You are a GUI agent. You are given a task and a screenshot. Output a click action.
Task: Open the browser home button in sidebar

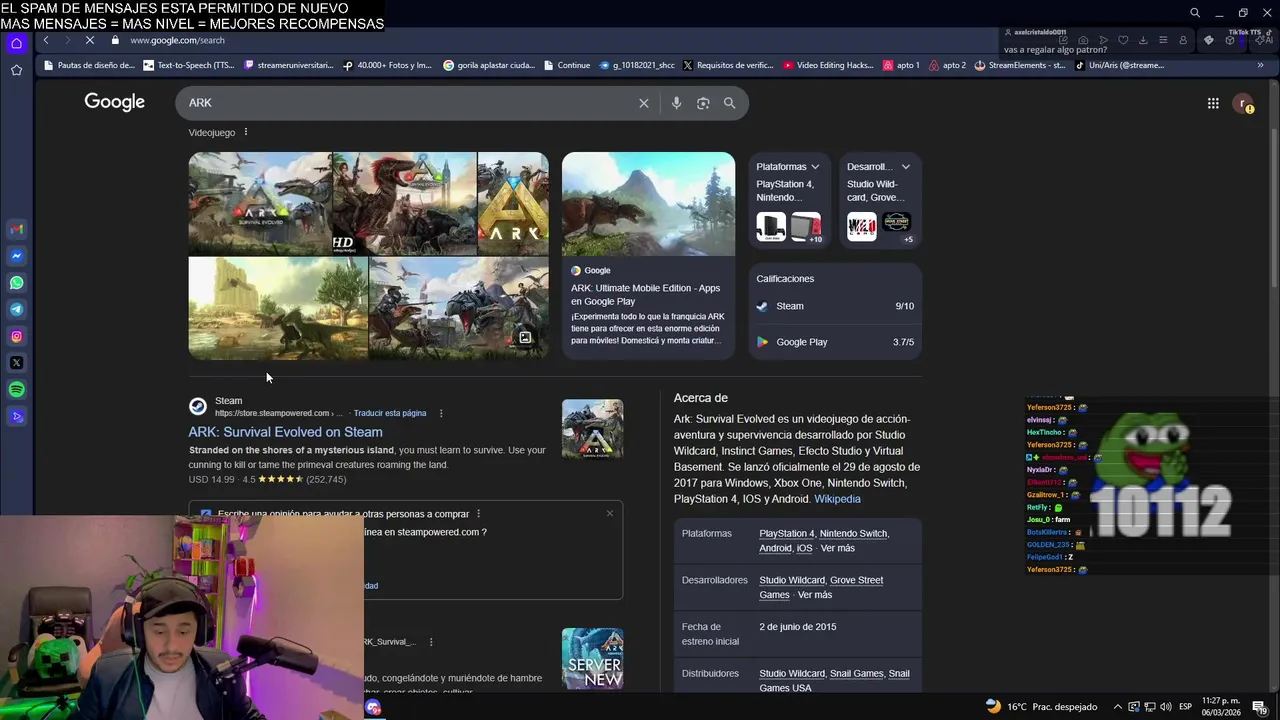[x=16, y=43]
